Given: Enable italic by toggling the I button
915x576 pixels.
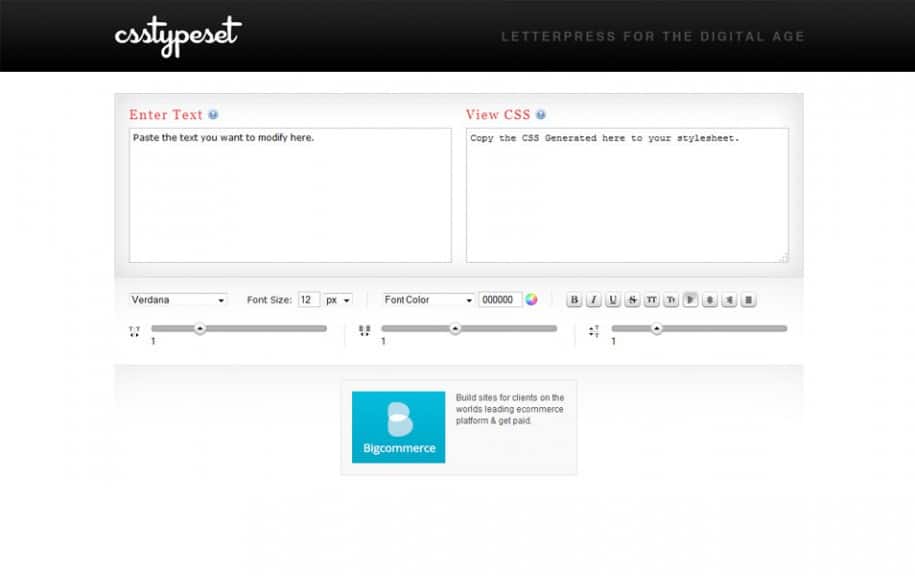Looking at the screenshot, I should click(592, 299).
